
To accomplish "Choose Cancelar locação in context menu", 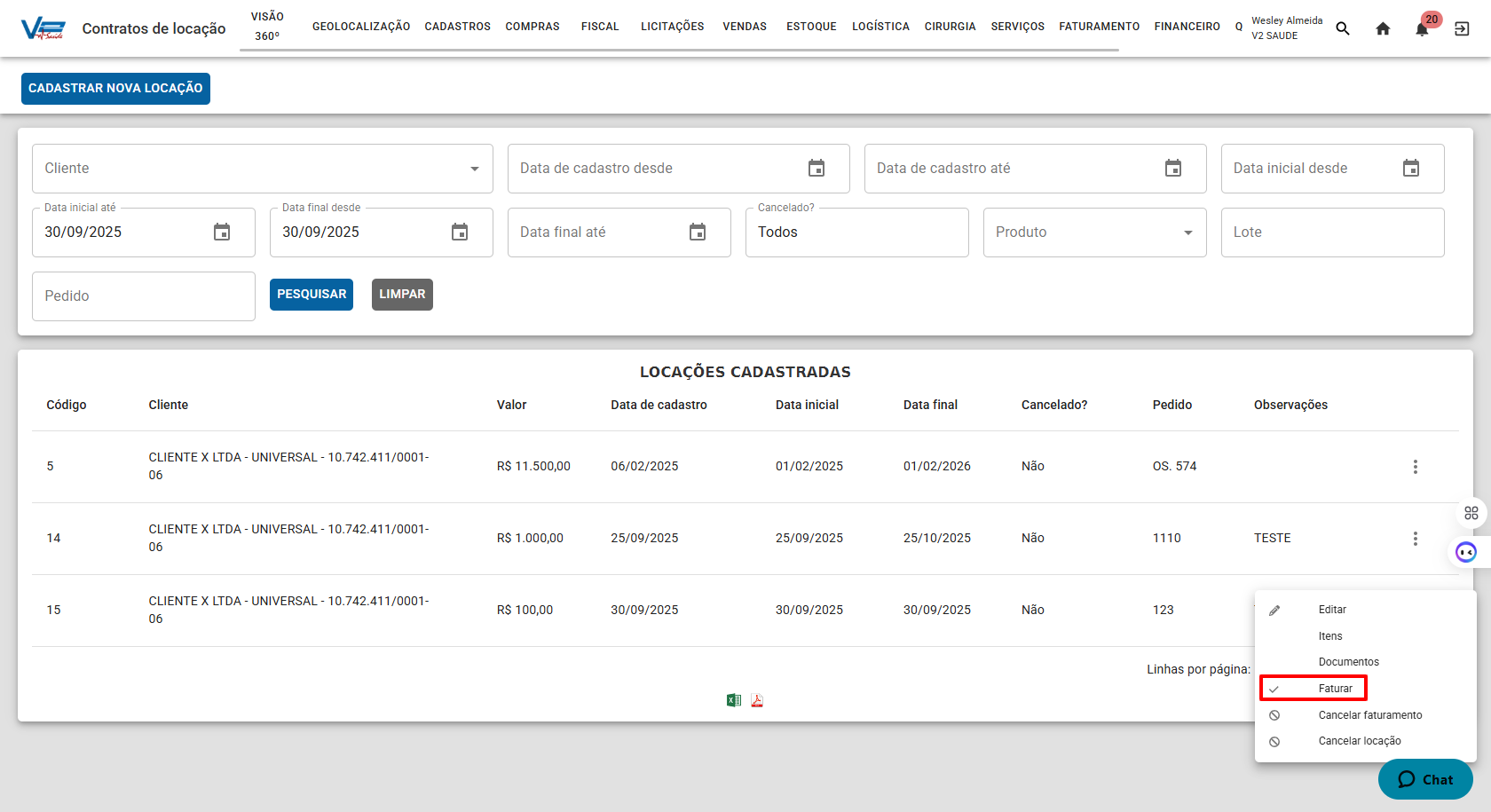I will [x=1359, y=741].
